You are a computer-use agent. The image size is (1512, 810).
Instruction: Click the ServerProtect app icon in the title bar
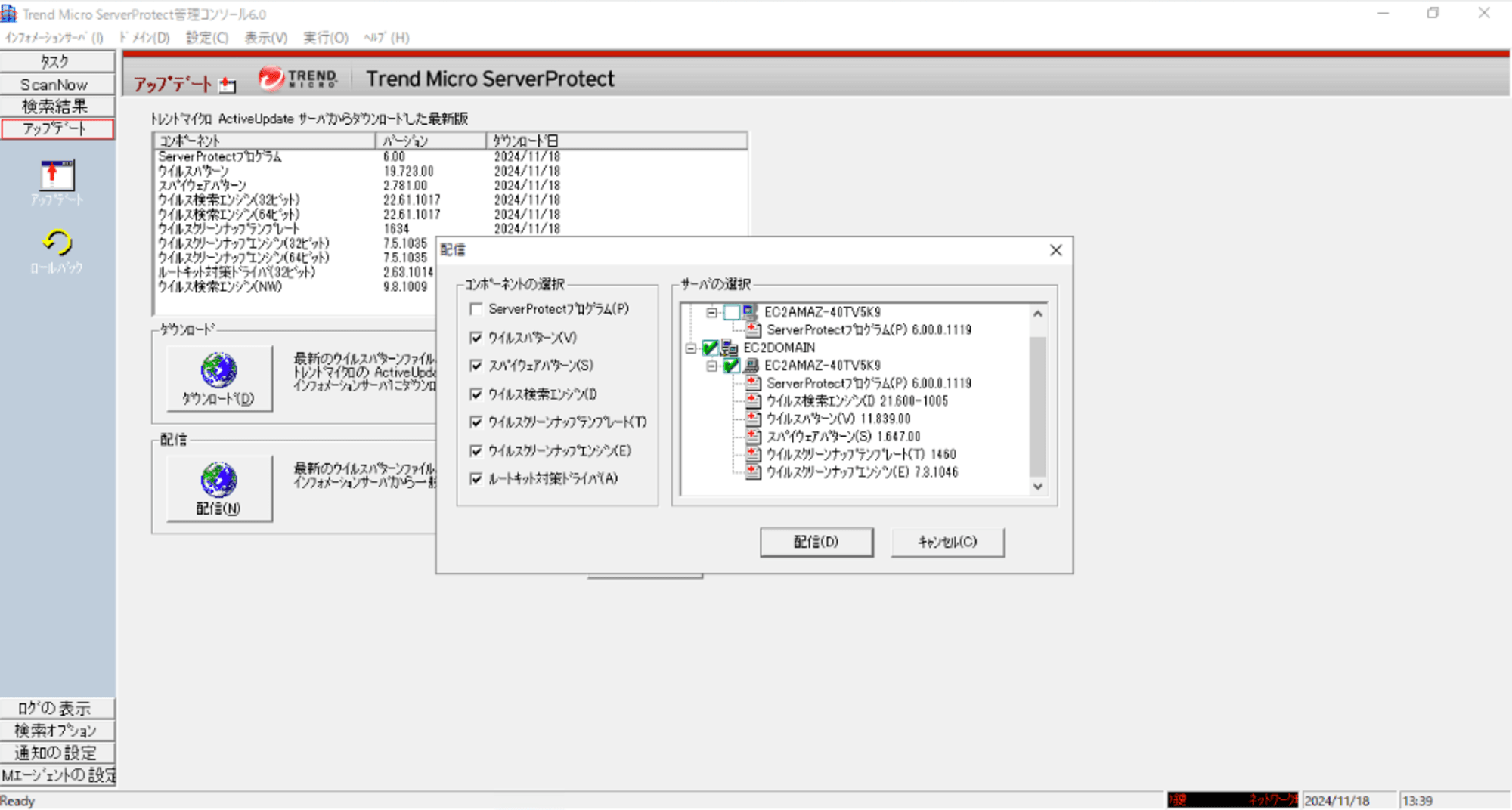click(9, 14)
